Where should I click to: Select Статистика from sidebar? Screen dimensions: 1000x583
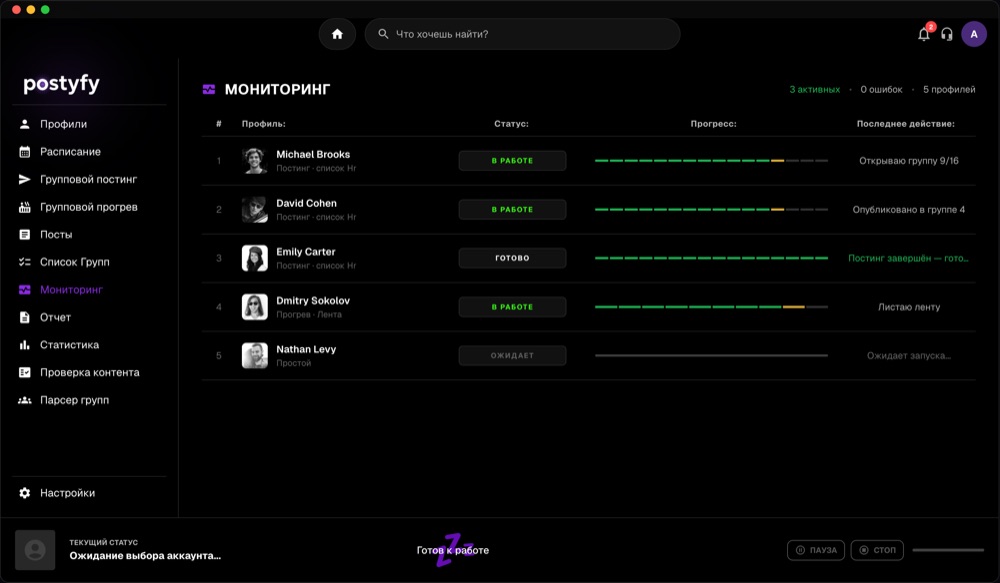click(70, 344)
